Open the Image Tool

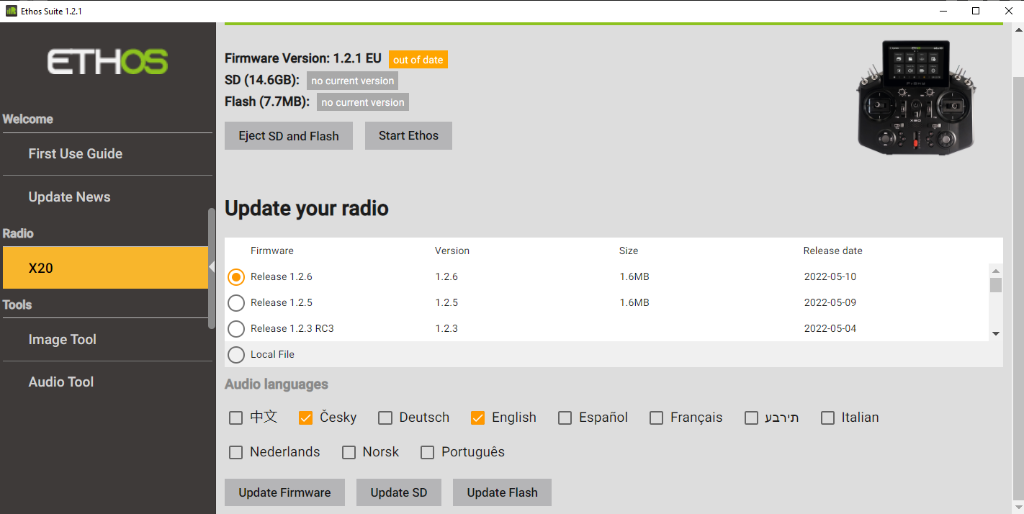[62, 340]
